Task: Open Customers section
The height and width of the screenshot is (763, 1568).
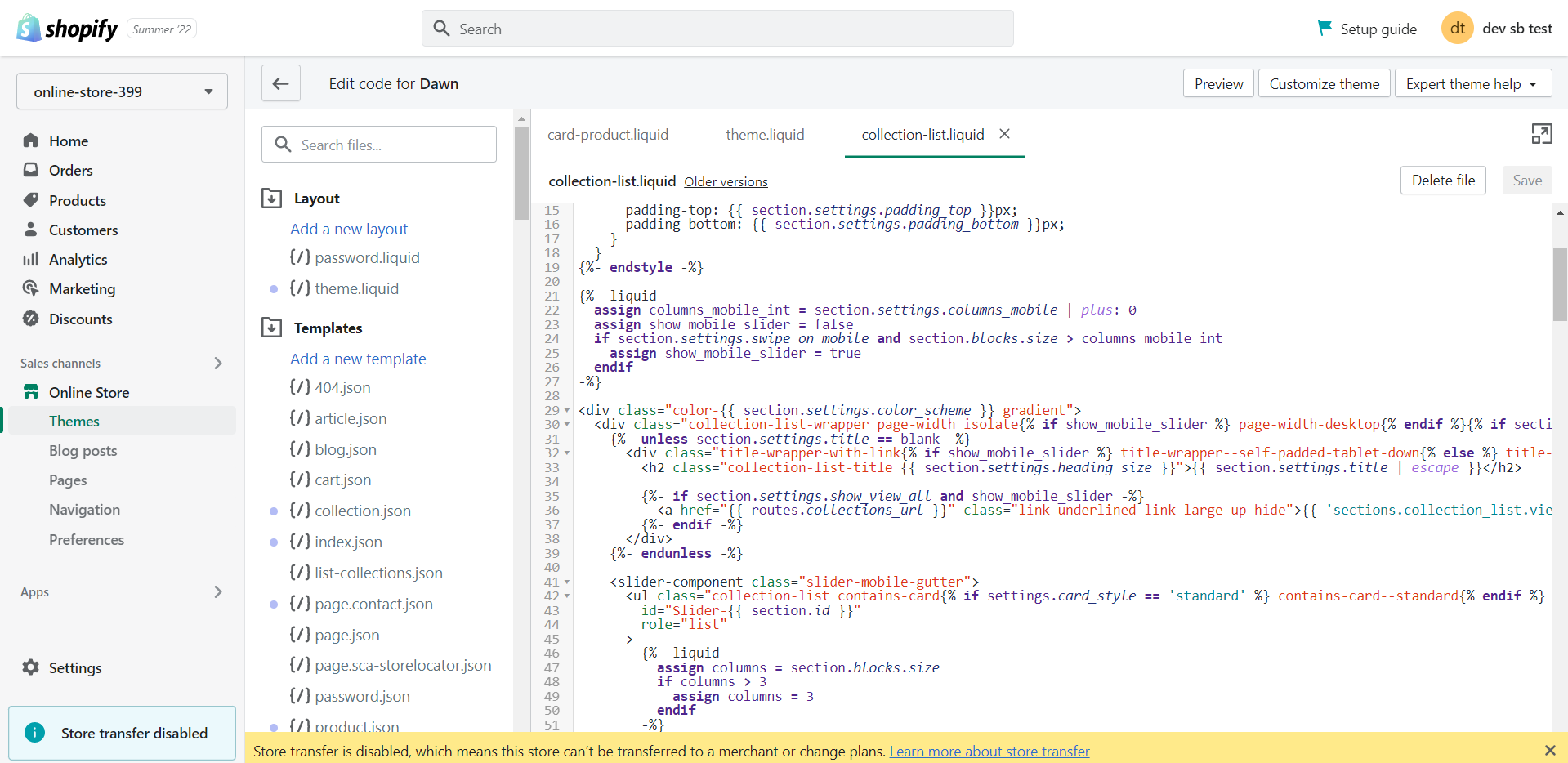Action: tap(83, 230)
